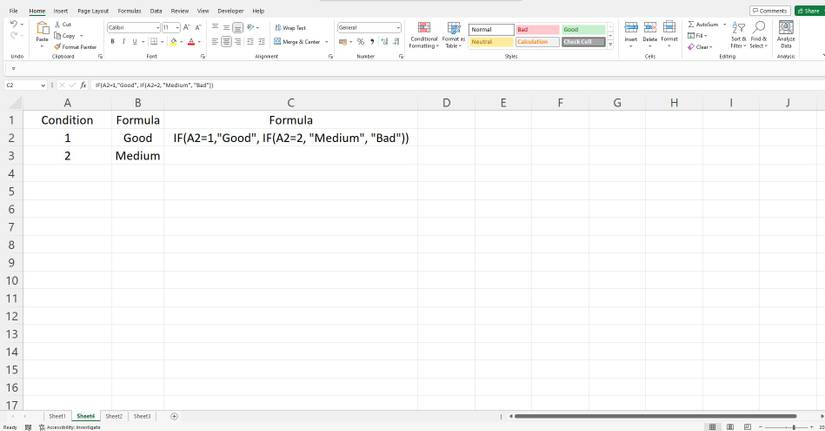The height and width of the screenshot is (431, 825).
Task: Open the Formulas ribbon tab
Action: click(x=129, y=11)
